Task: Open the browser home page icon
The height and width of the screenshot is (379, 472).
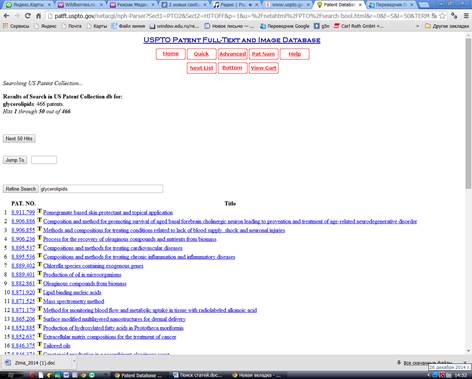Action: click(38, 16)
